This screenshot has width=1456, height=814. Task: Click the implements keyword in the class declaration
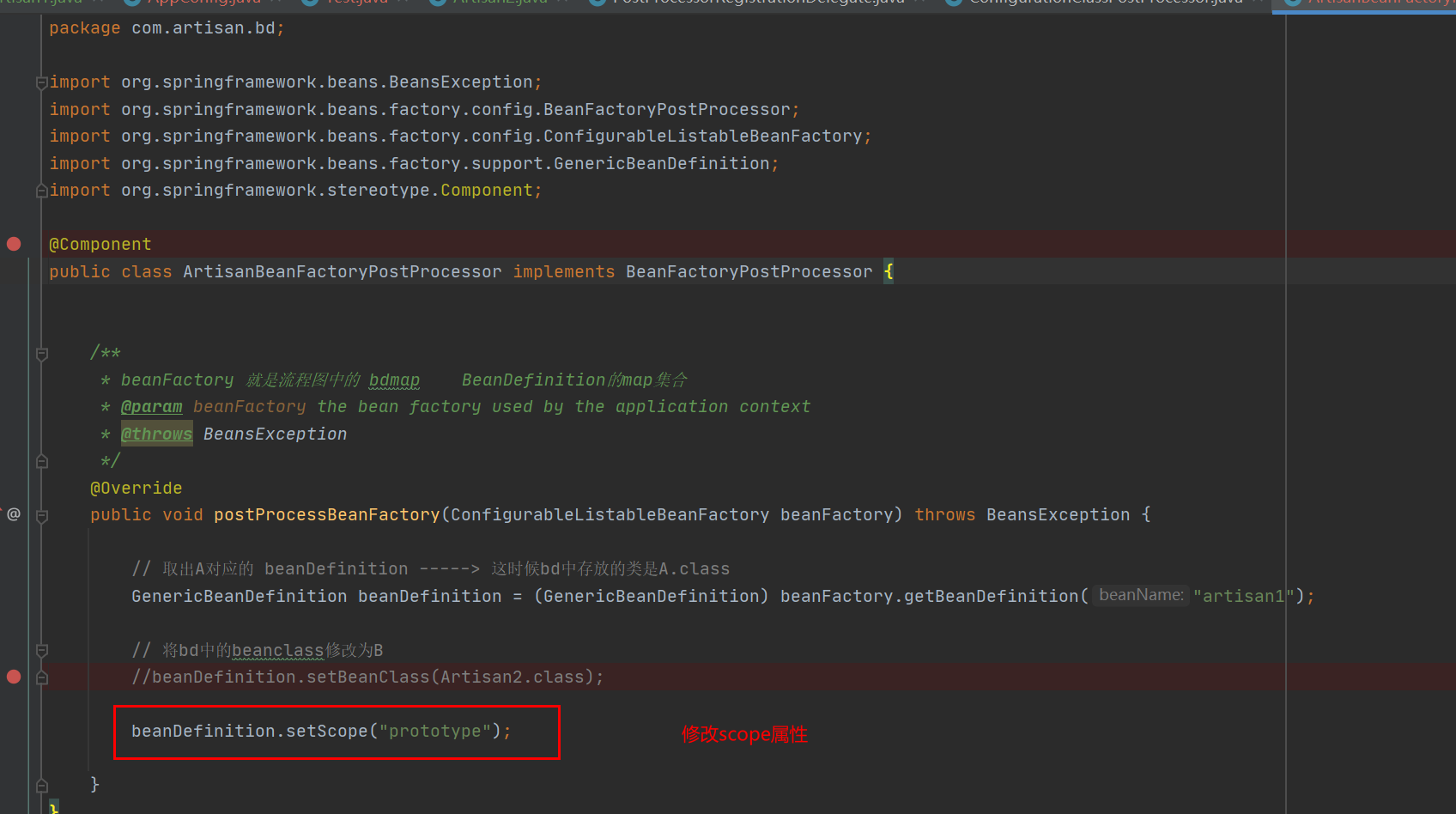(x=564, y=272)
